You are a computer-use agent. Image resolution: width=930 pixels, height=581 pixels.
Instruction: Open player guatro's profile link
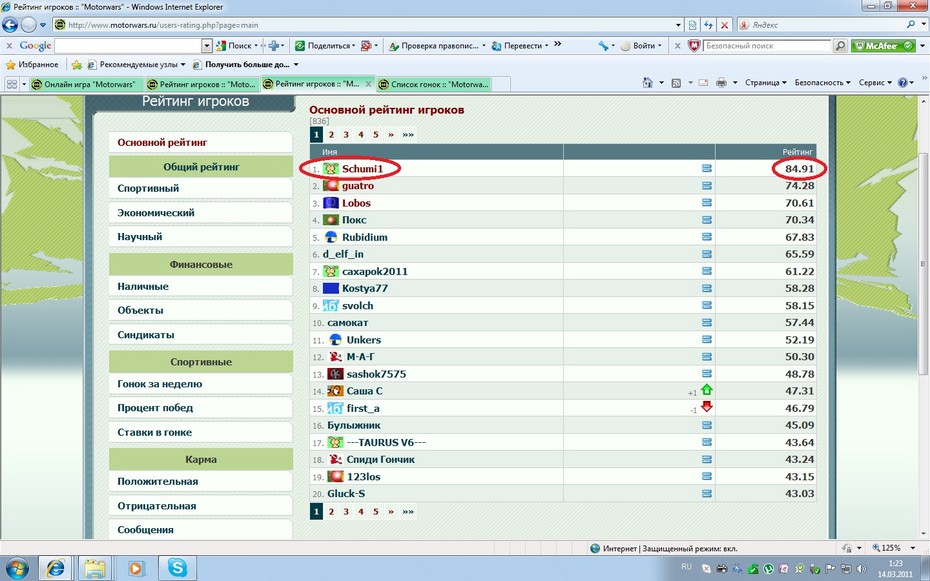pyautogui.click(x=357, y=186)
